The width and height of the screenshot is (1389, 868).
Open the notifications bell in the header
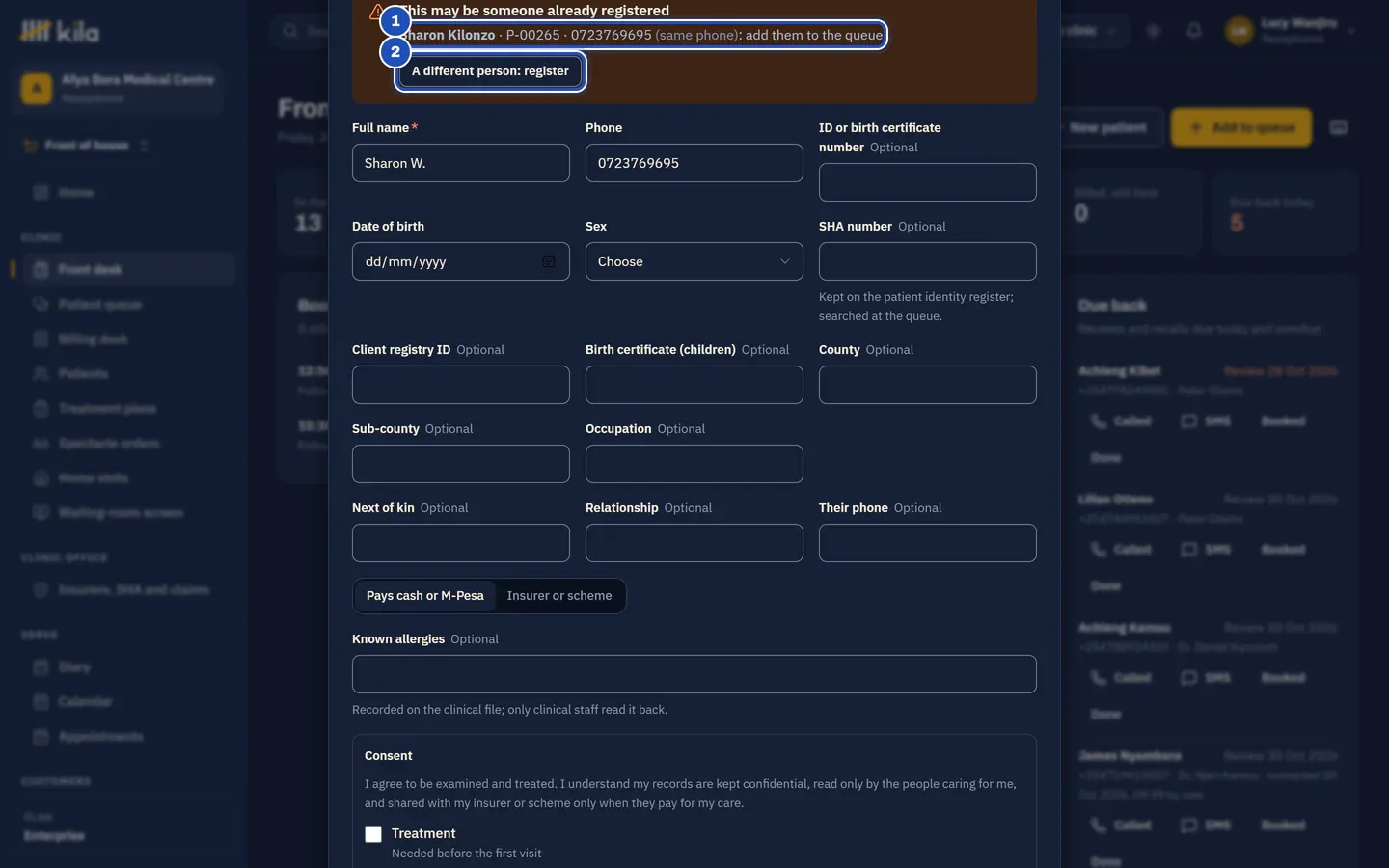point(1194,31)
